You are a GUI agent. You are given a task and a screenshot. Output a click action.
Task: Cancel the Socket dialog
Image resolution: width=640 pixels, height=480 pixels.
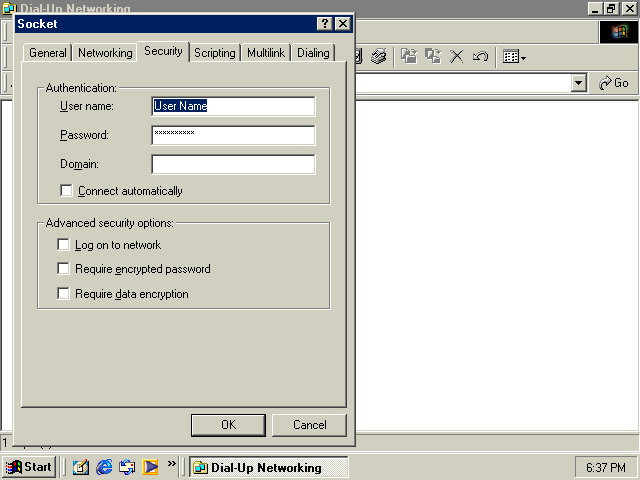pos(309,425)
